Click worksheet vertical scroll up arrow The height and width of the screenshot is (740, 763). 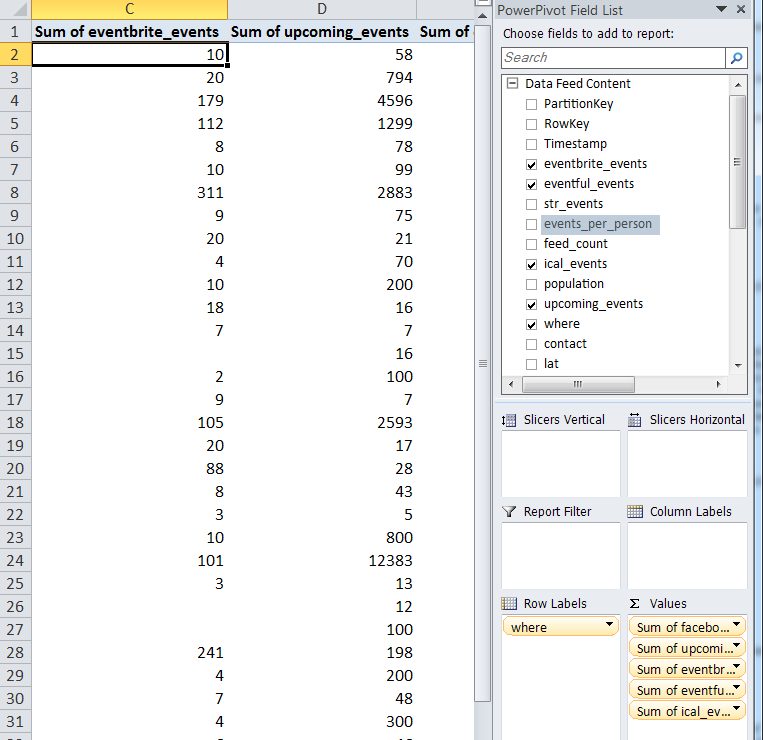483,16
